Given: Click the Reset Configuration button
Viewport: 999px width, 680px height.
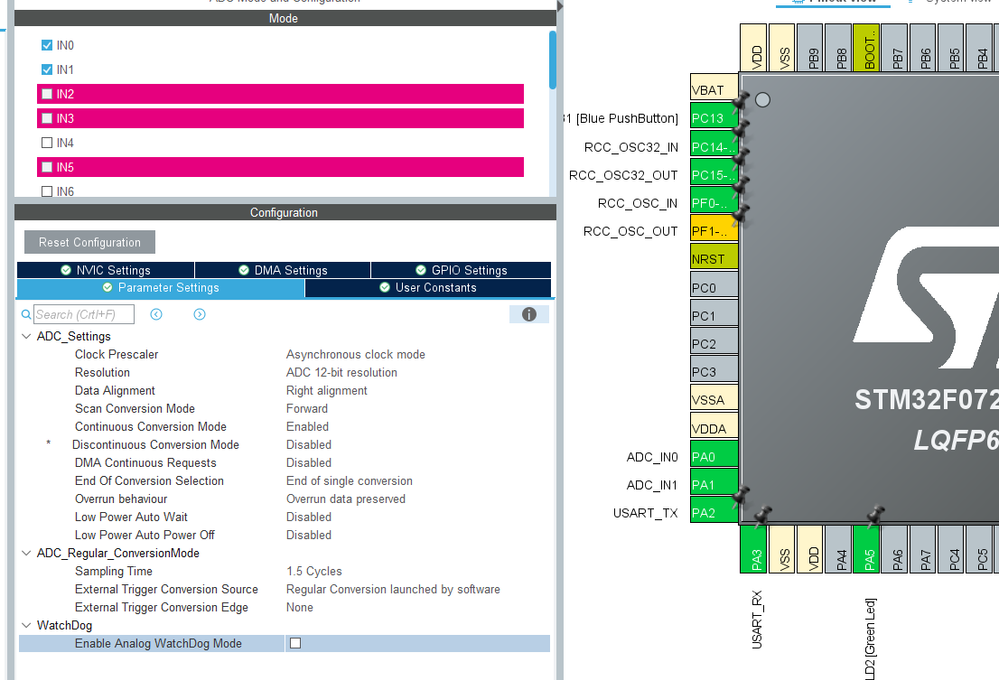Looking at the screenshot, I should (x=90, y=242).
